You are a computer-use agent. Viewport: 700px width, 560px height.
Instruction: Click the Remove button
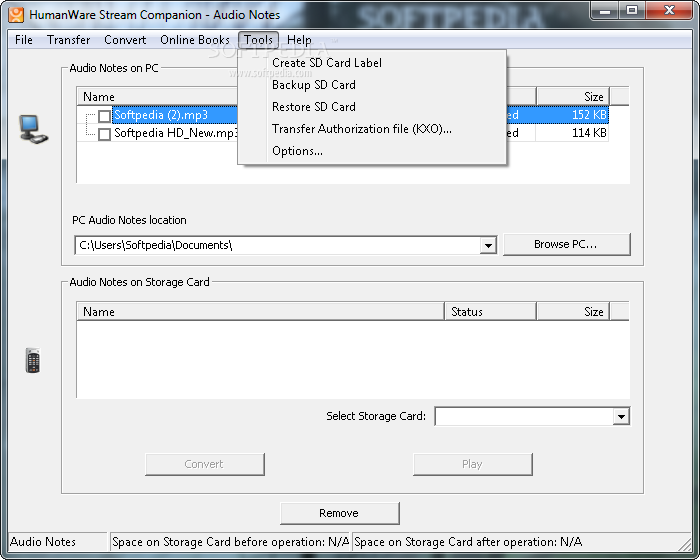tap(339, 513)
